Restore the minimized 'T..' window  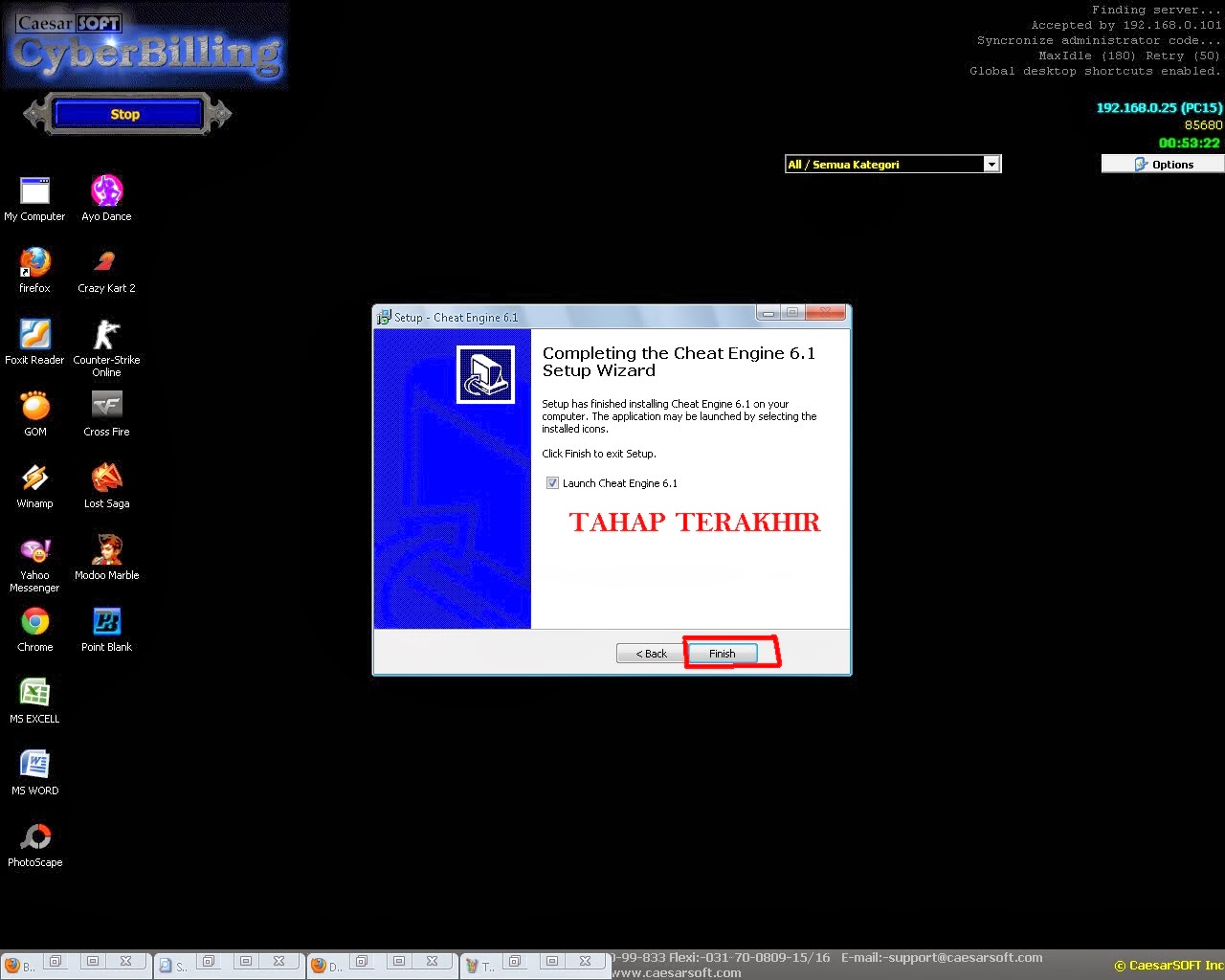pos(515,961)
